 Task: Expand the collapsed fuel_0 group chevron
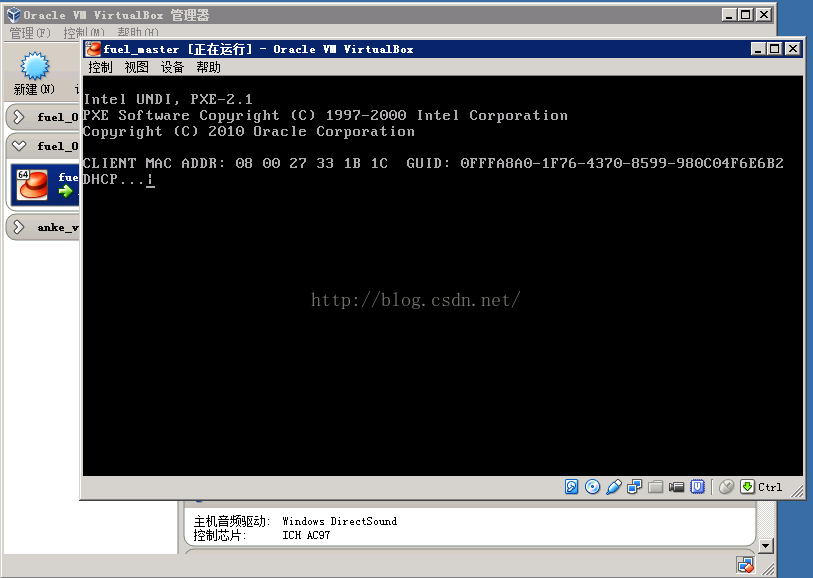tap(19, 117)
